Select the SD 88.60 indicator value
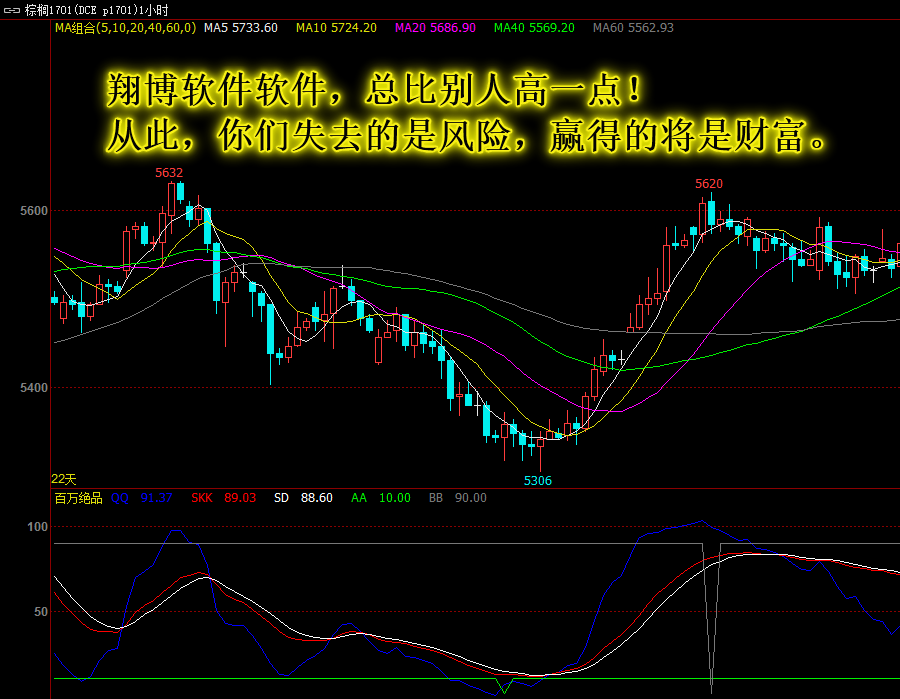The height and width of the screenshot is (699, 900). 303,498
